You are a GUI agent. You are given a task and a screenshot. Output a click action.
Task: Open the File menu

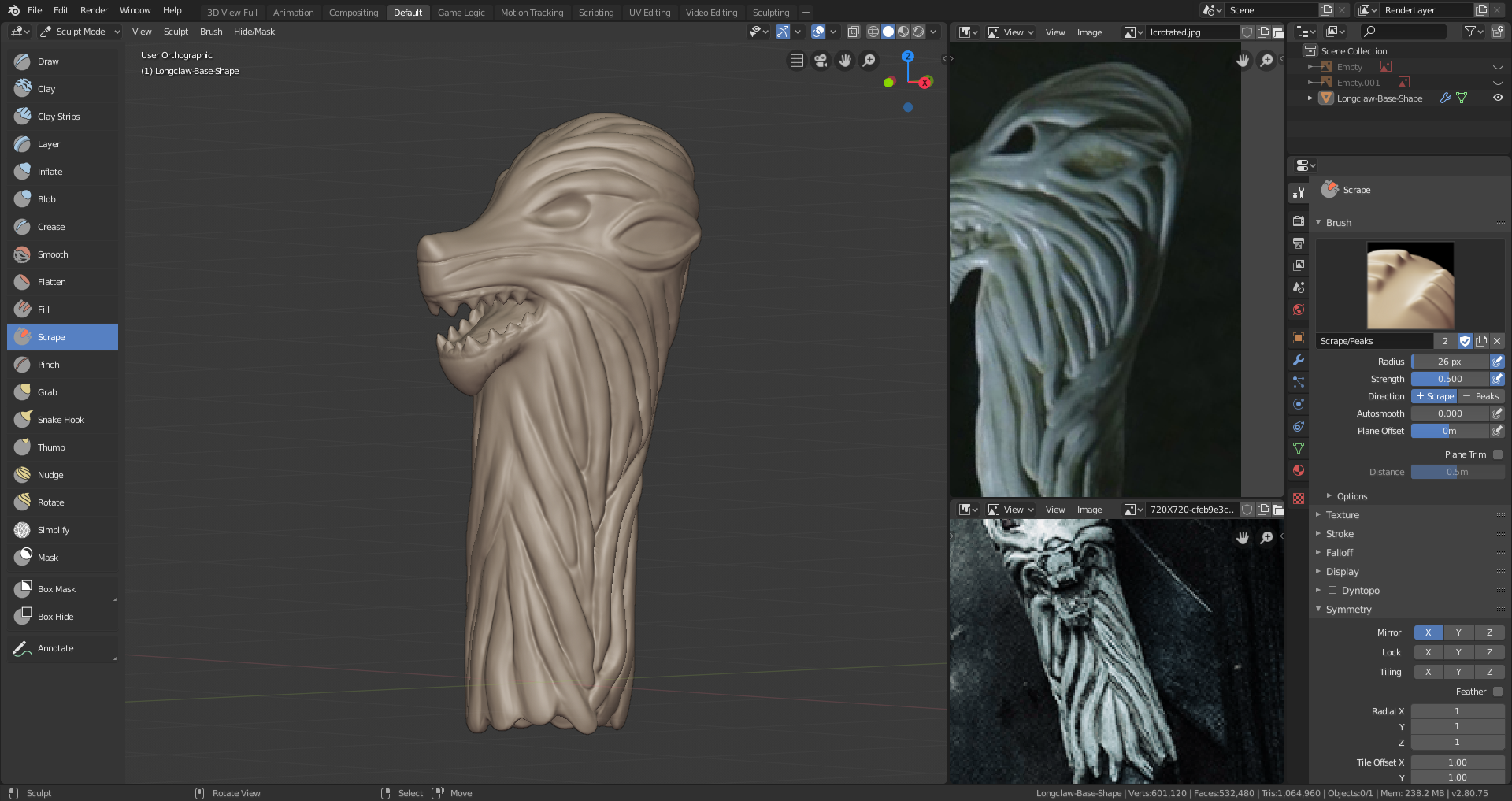(x=35, y=10)
